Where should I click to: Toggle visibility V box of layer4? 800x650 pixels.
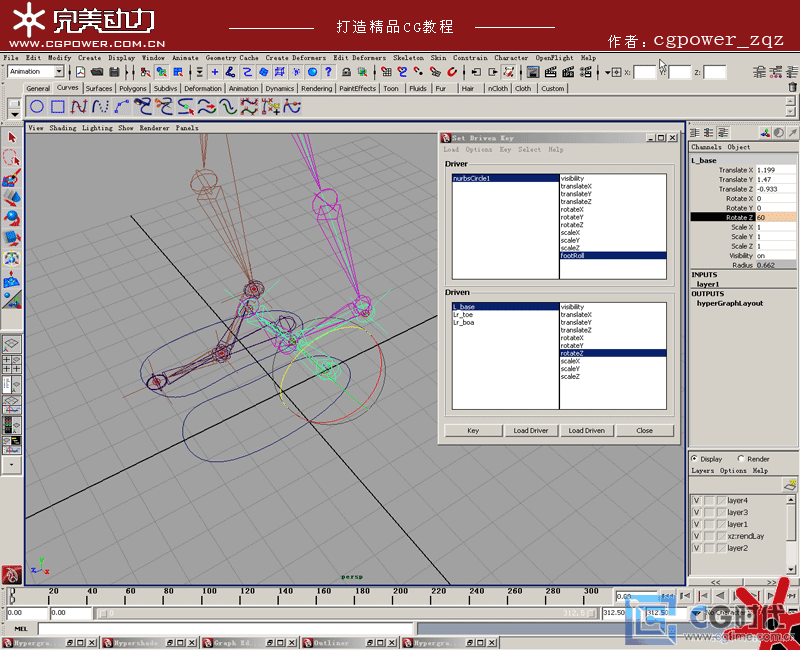[x=696, y=501]
